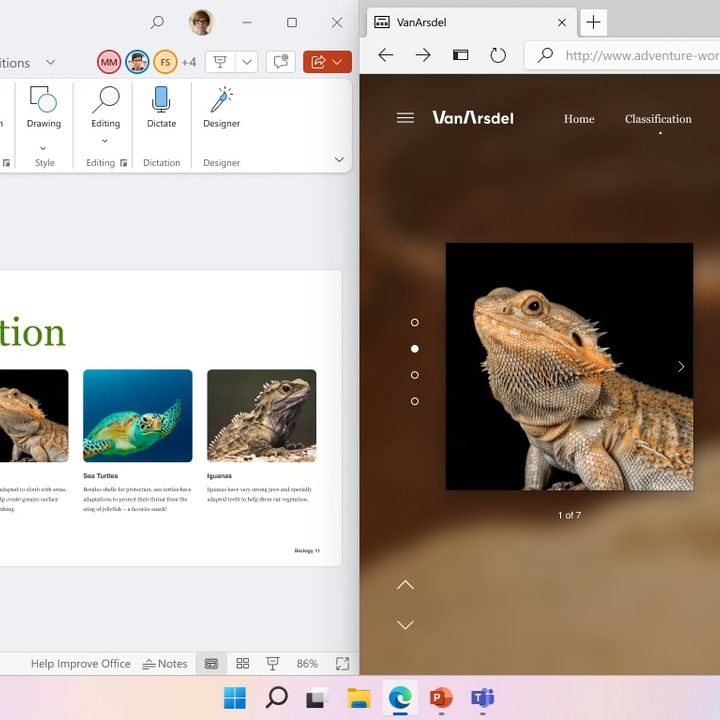Click the bearded dragon image on website
Viewport: 720px width, 720px height.
[x=569, y=366]
